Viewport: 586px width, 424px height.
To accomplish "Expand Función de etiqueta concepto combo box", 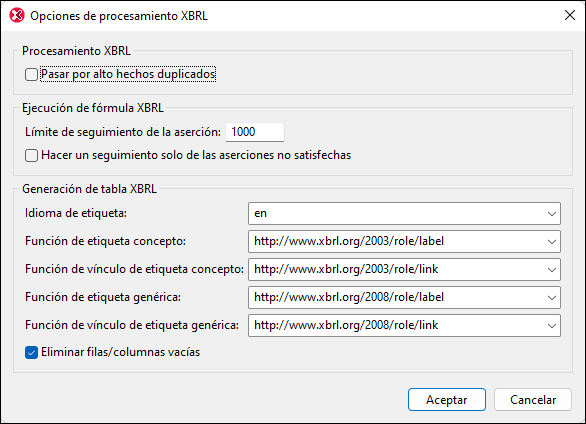I will pos(404,242).
